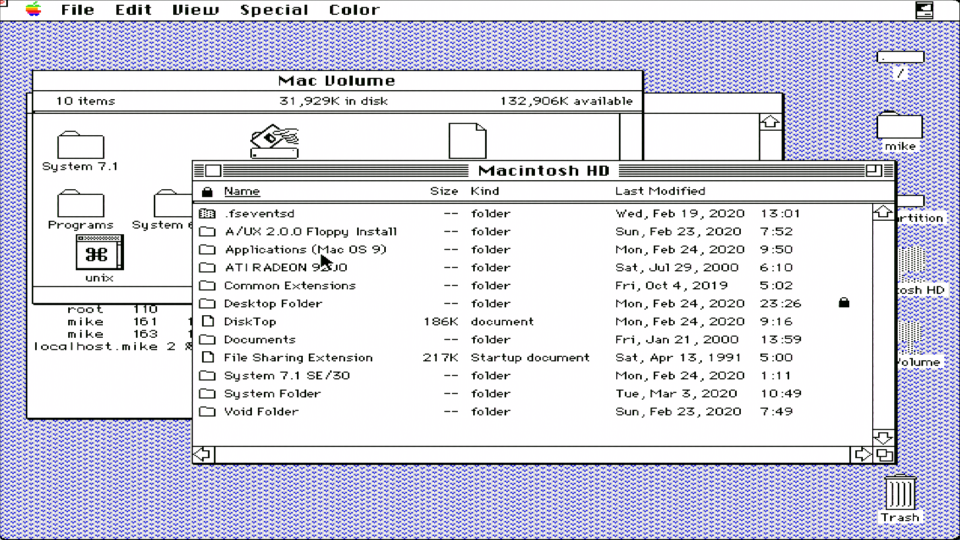Click the Macintosh HD window size box
This screenshot has height=540, width=960.
pyautogui.click(x=883, y=454)
